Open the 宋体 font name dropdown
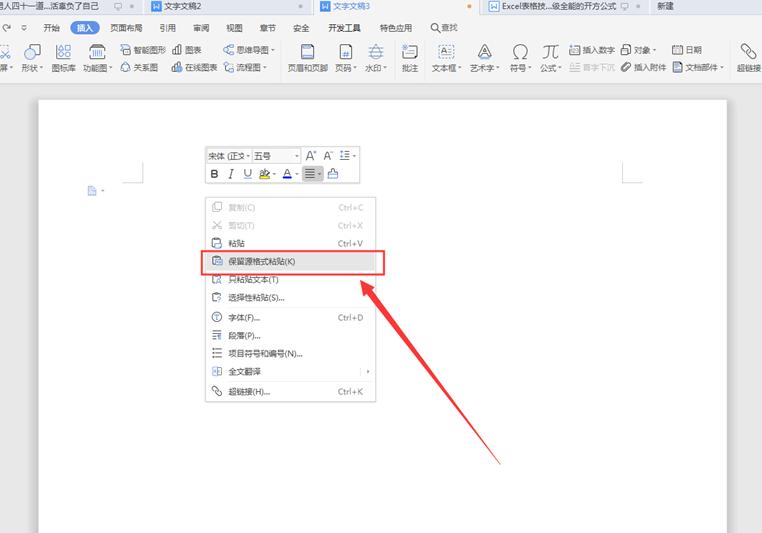Screen dimensions: 762x533 228,156
